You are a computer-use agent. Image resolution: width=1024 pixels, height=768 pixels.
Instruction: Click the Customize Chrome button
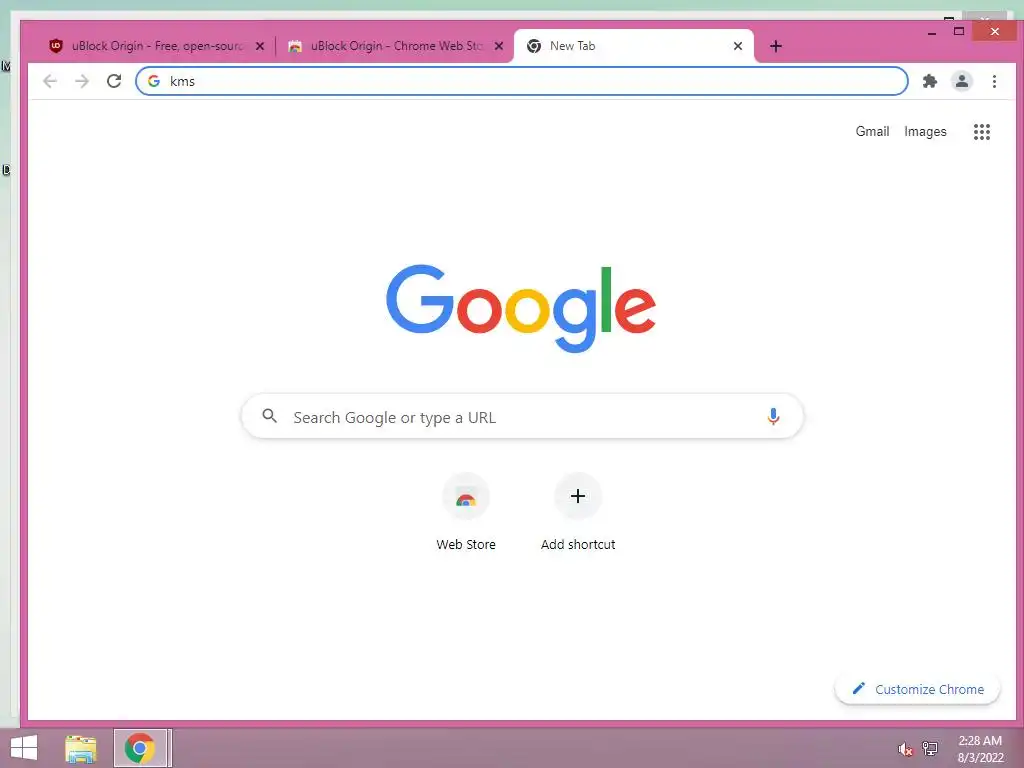click(917, 689)
